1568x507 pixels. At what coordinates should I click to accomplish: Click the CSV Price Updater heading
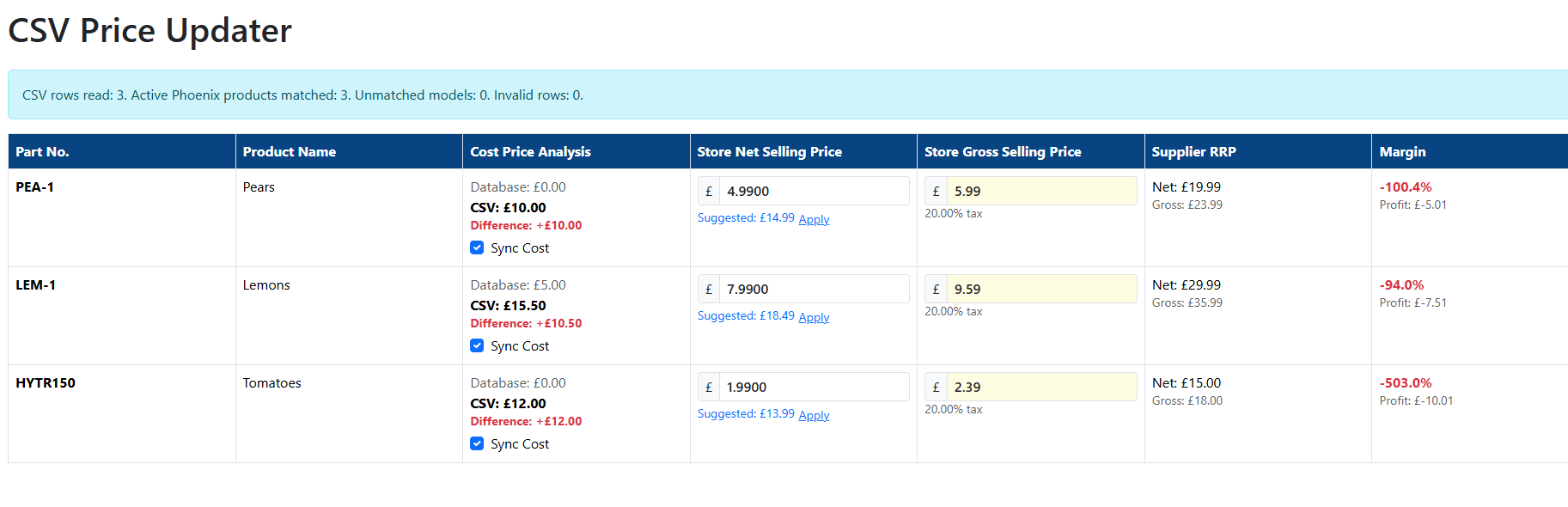coord(149,30)
